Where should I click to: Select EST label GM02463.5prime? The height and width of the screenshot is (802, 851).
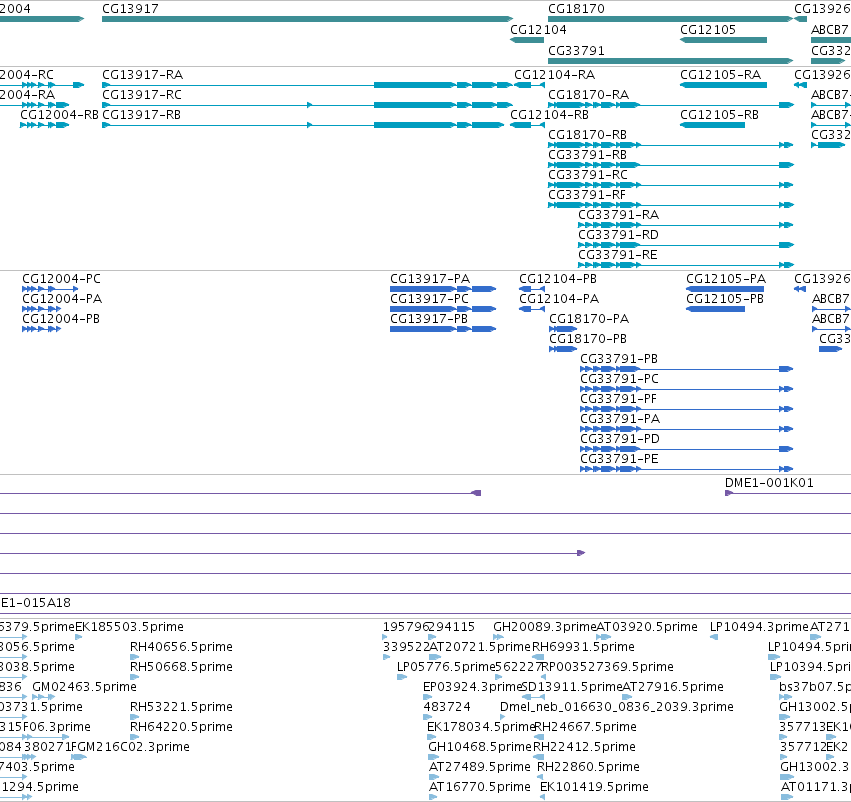[x=84, y=686]
